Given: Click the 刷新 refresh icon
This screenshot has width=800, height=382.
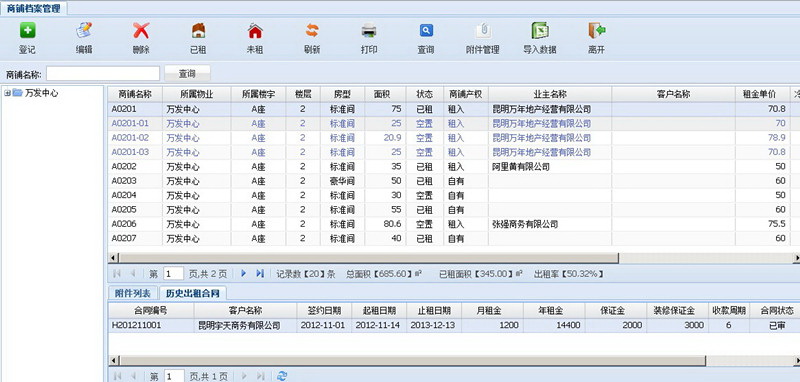Looking at the screenshot, I should (x=312, y=31).
